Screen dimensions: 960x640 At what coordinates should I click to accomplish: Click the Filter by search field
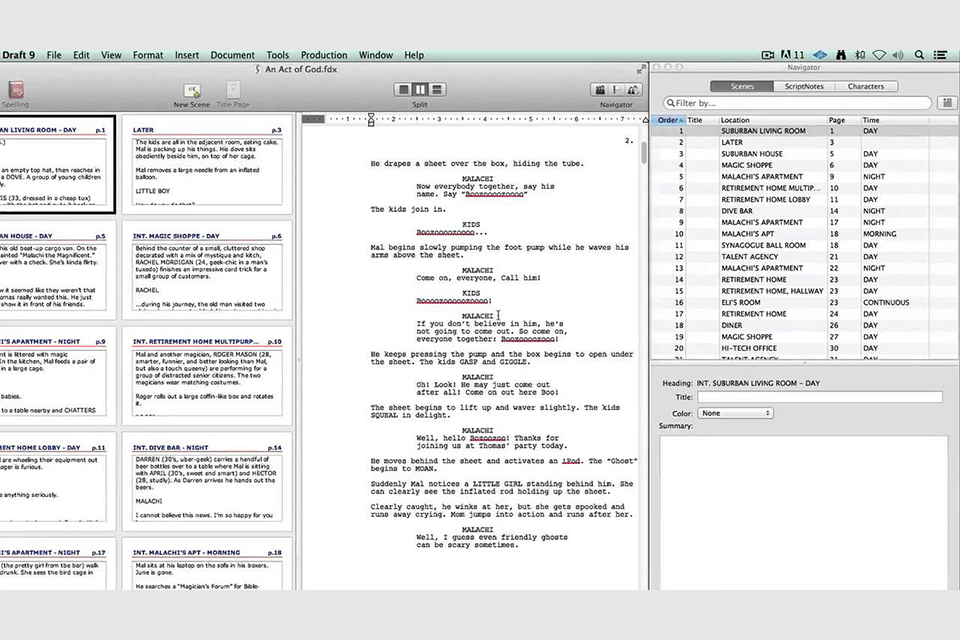tap(797, 103)
